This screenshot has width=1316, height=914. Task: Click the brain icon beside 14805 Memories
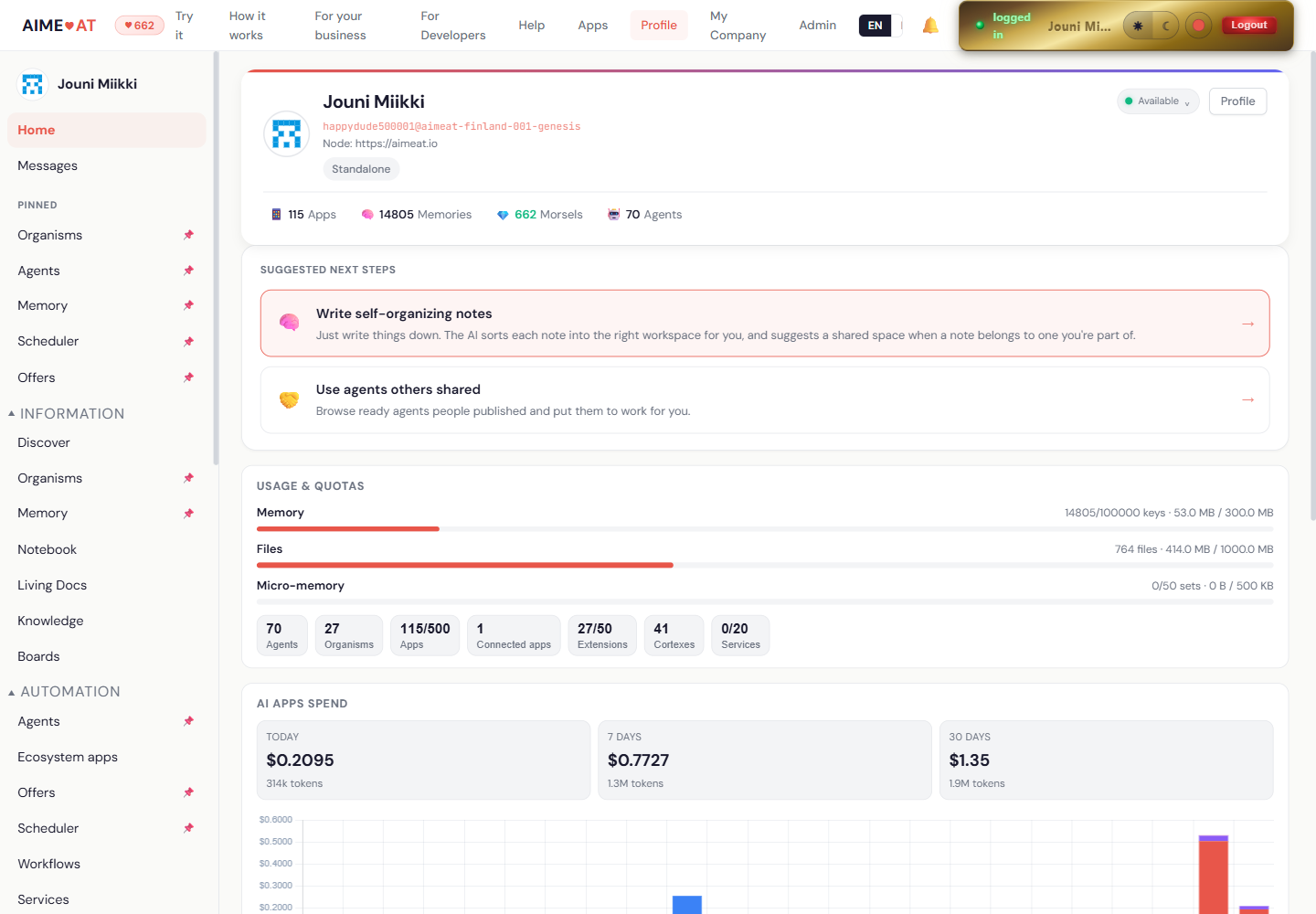367,215
